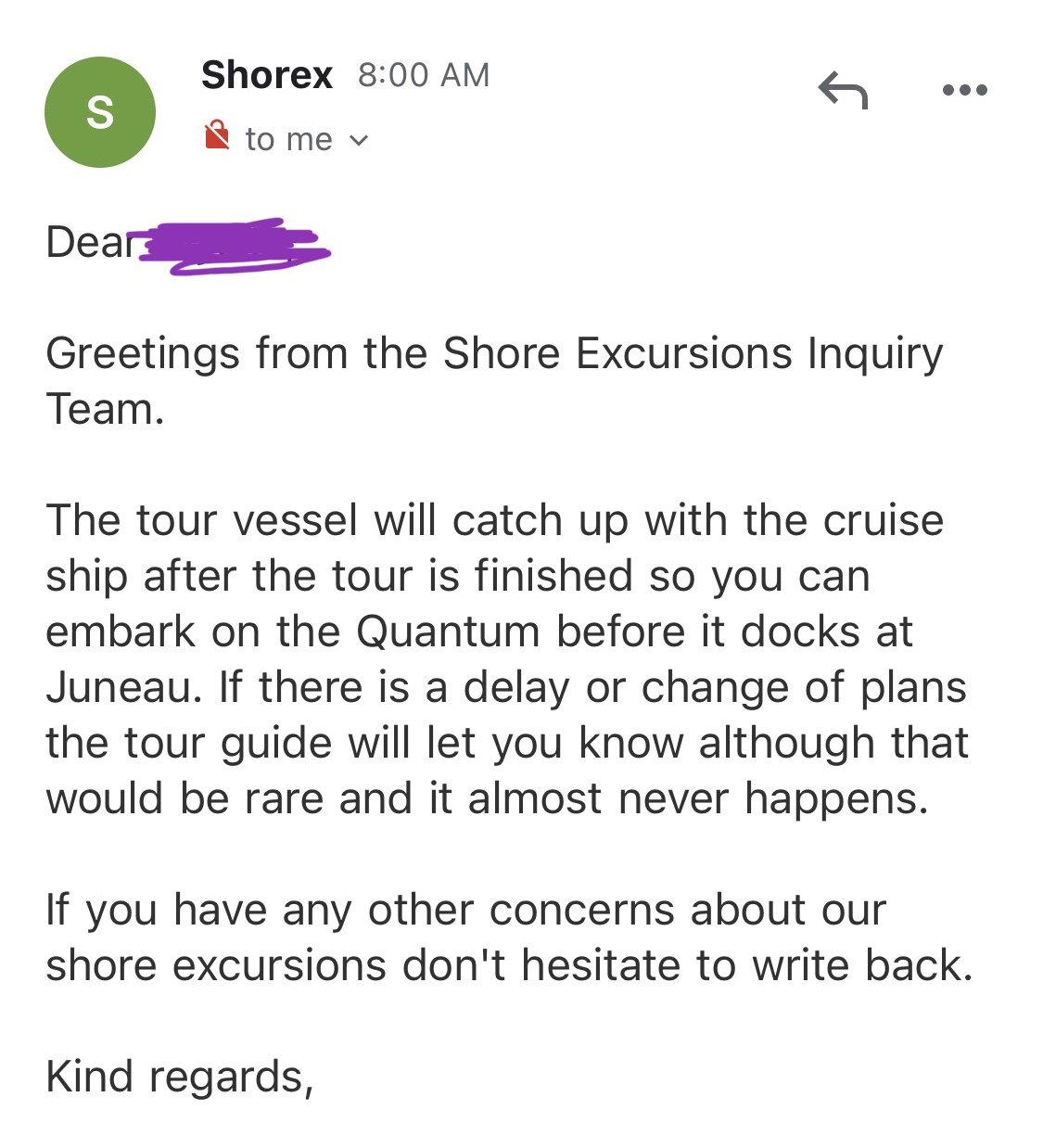Tap the green S sender avatar

[100, 112]
